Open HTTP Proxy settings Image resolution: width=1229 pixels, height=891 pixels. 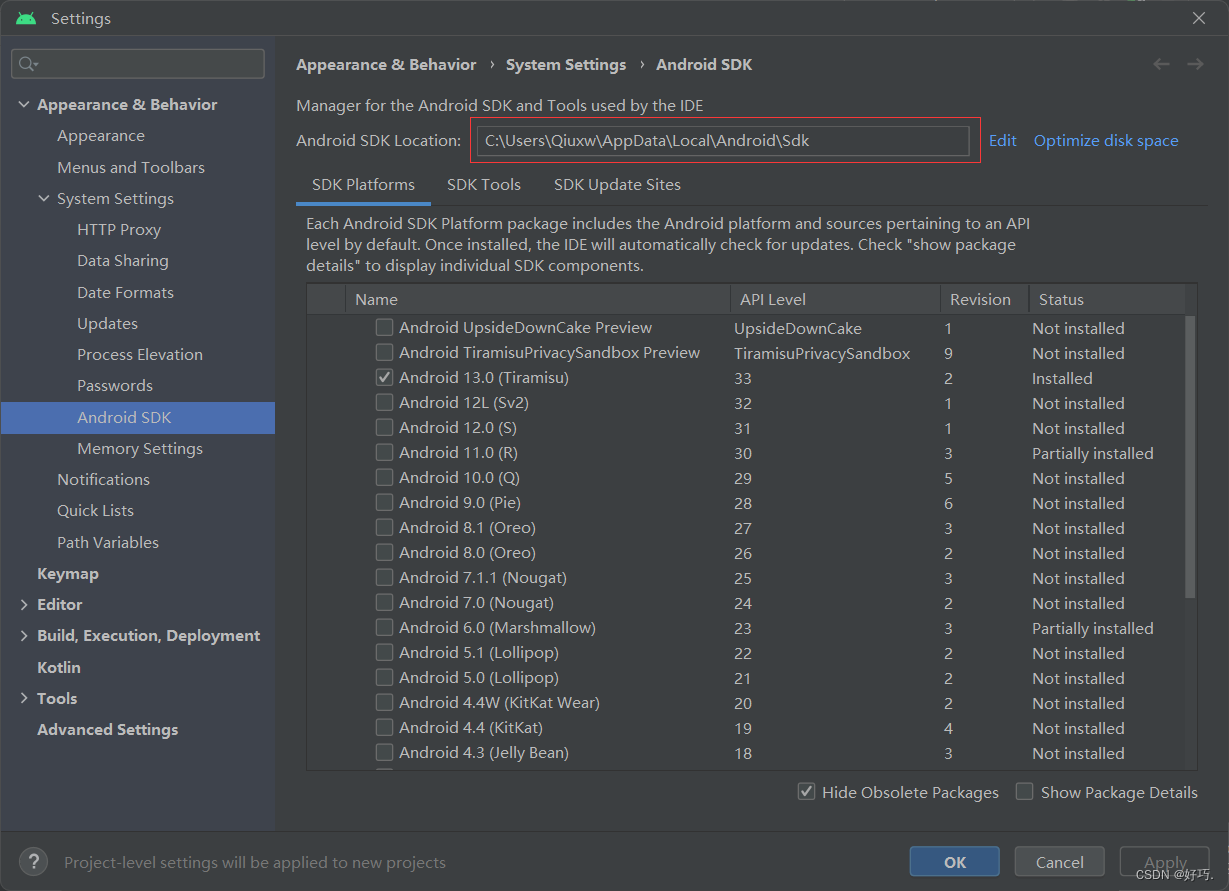click(x=119, y=229)
